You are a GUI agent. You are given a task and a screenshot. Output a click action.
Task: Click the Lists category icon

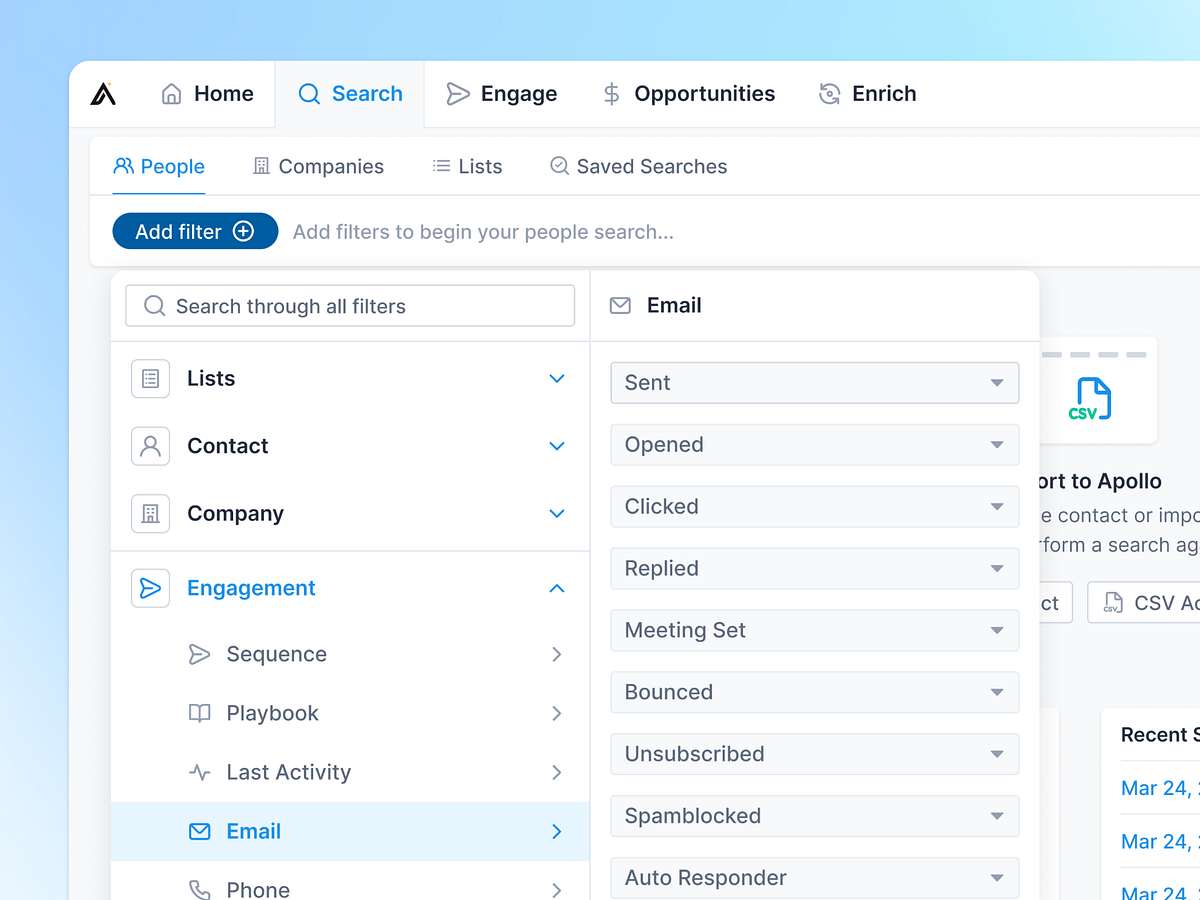150,379
